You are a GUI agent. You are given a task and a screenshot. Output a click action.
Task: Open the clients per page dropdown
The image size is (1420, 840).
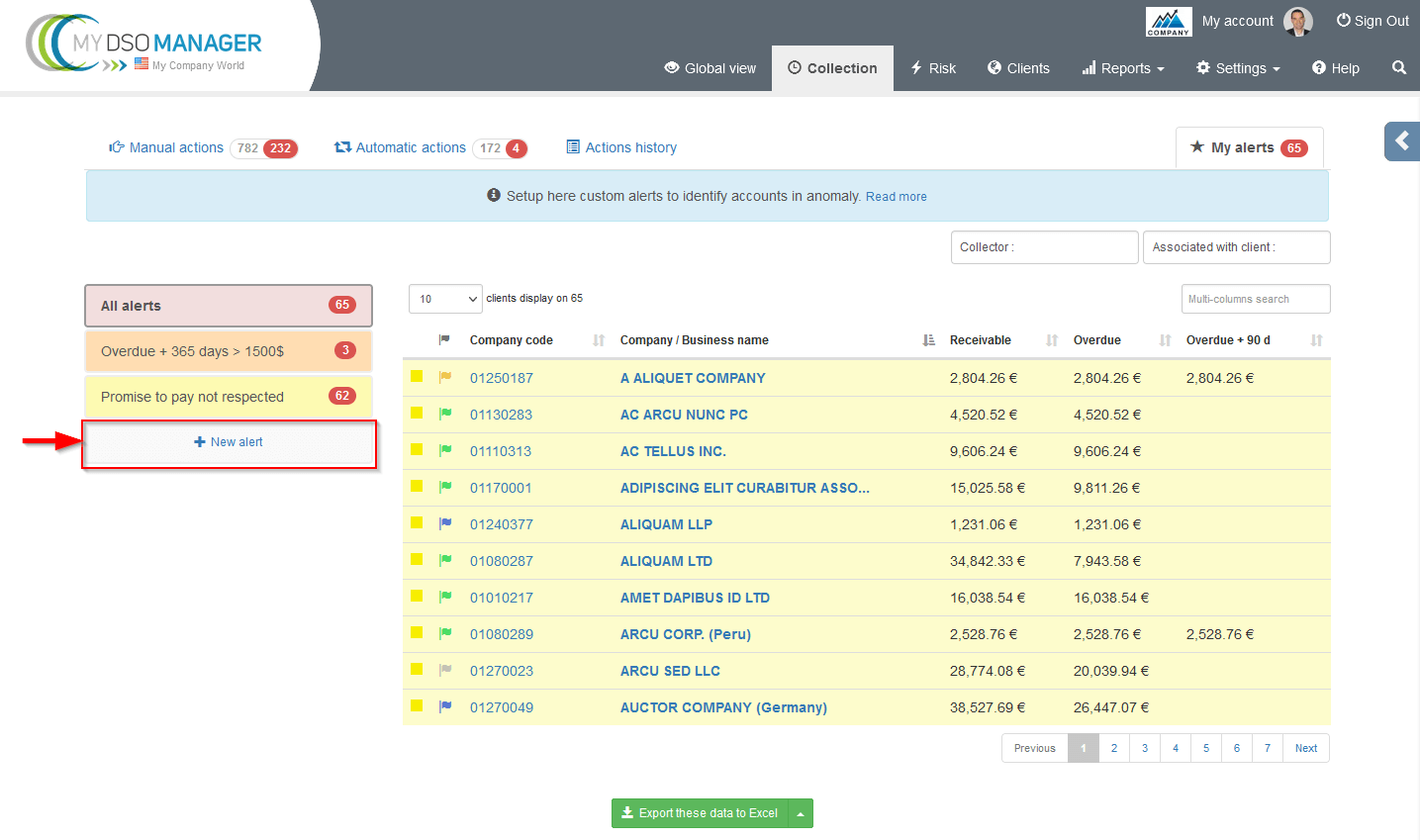[445, 299]
